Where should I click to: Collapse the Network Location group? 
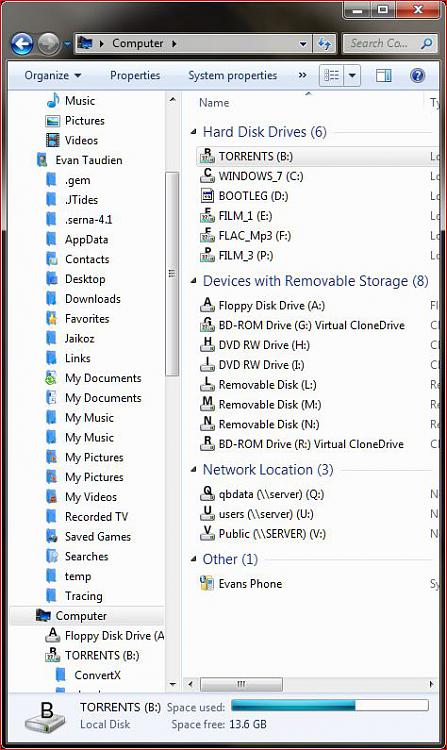point(193,470)
